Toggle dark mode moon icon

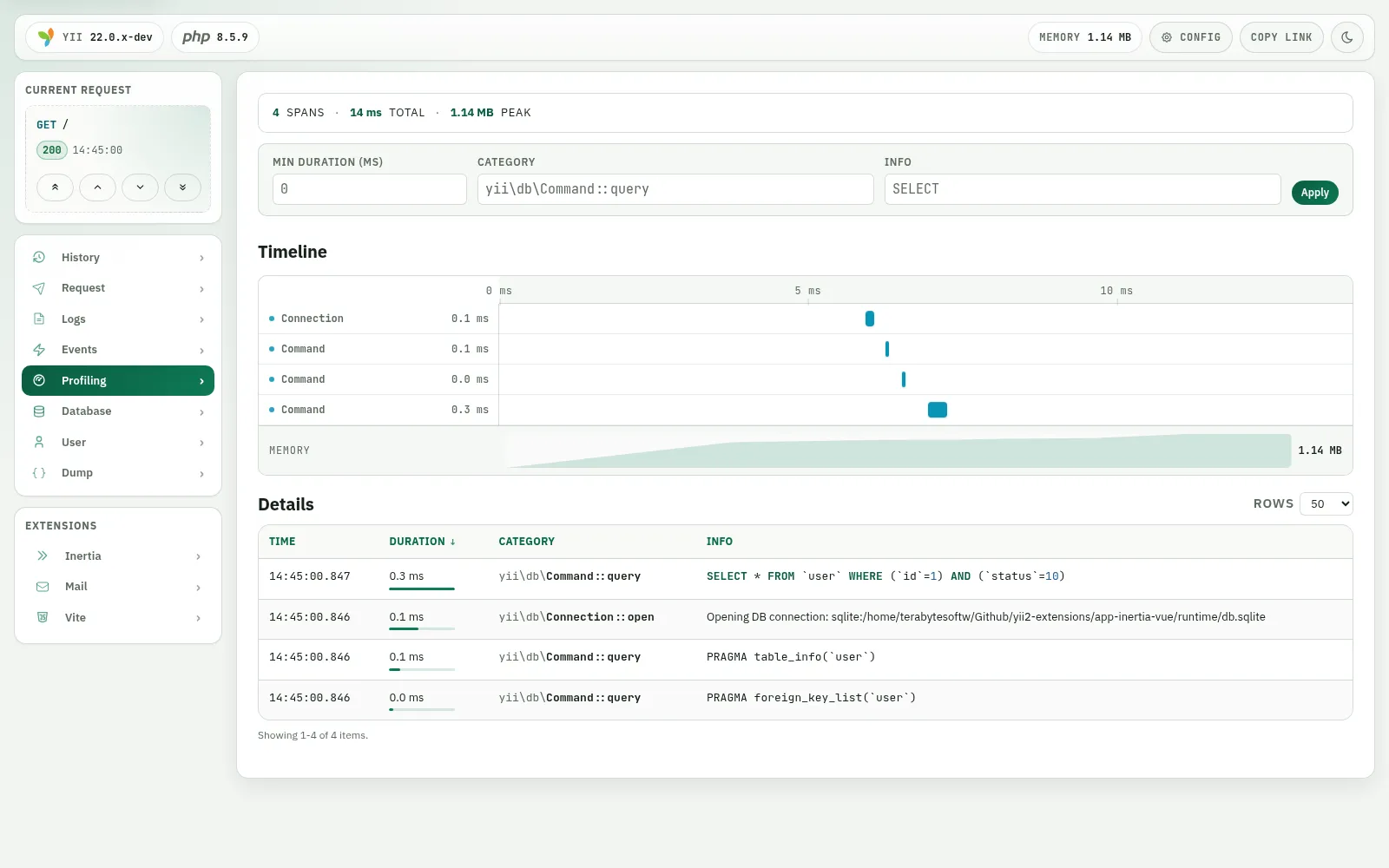(1347, 37)
